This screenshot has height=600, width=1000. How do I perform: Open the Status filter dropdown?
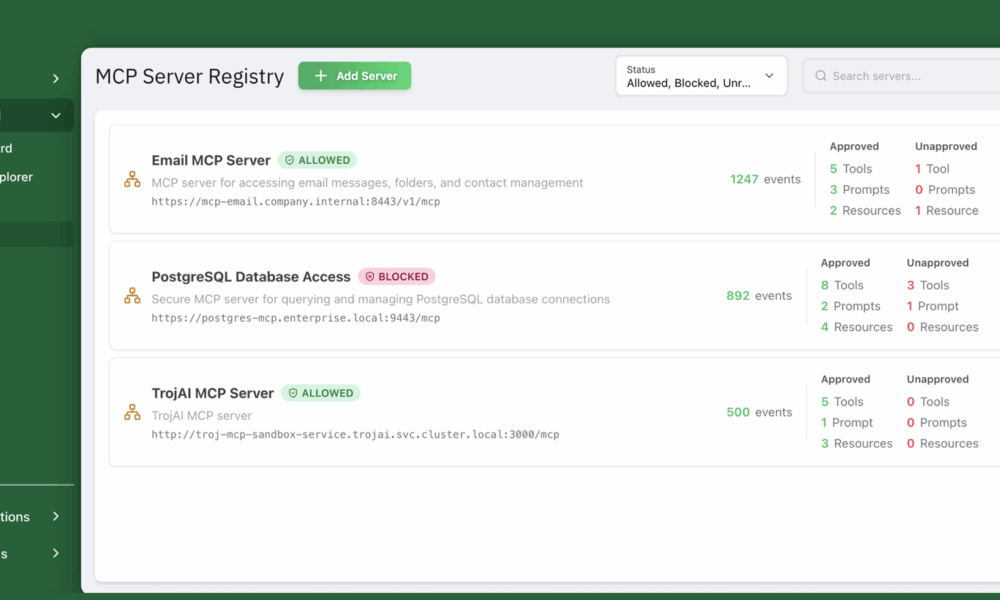click(700, 76)
